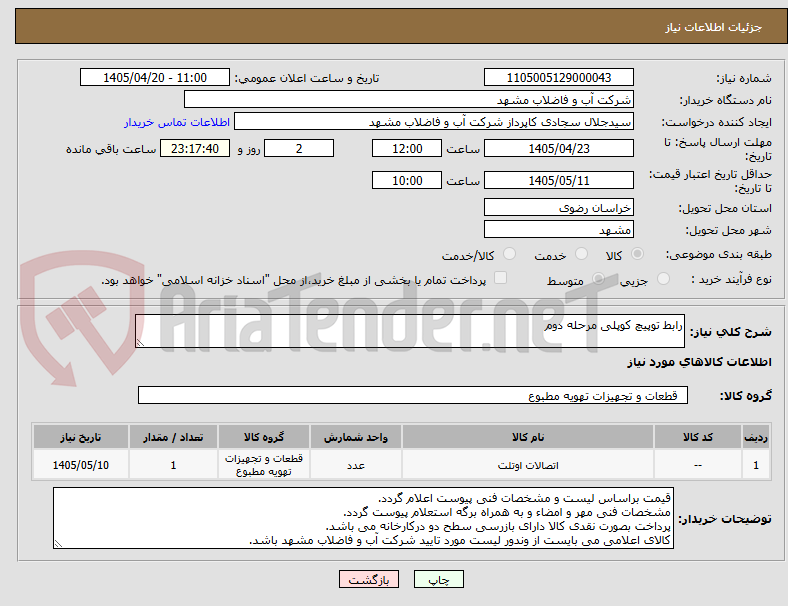Select the متوسط purchase type radio
The height and width of the screenshot is (606, 788).
coord(598,279)
